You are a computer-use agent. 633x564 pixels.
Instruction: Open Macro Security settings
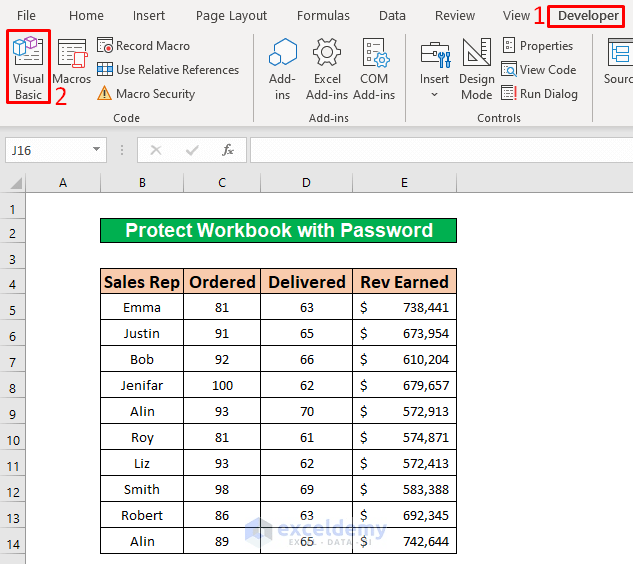click(146, 94)
